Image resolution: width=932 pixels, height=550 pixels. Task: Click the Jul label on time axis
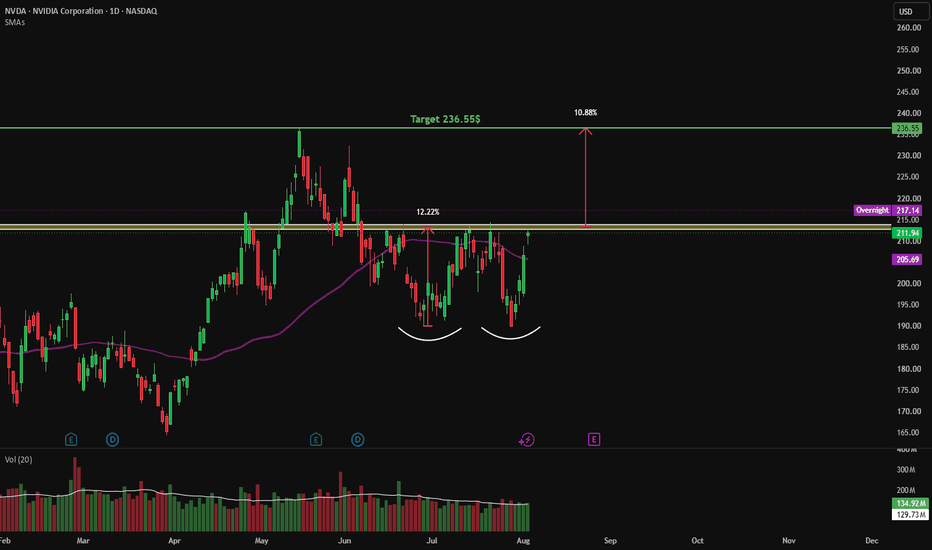click(432, 540)
